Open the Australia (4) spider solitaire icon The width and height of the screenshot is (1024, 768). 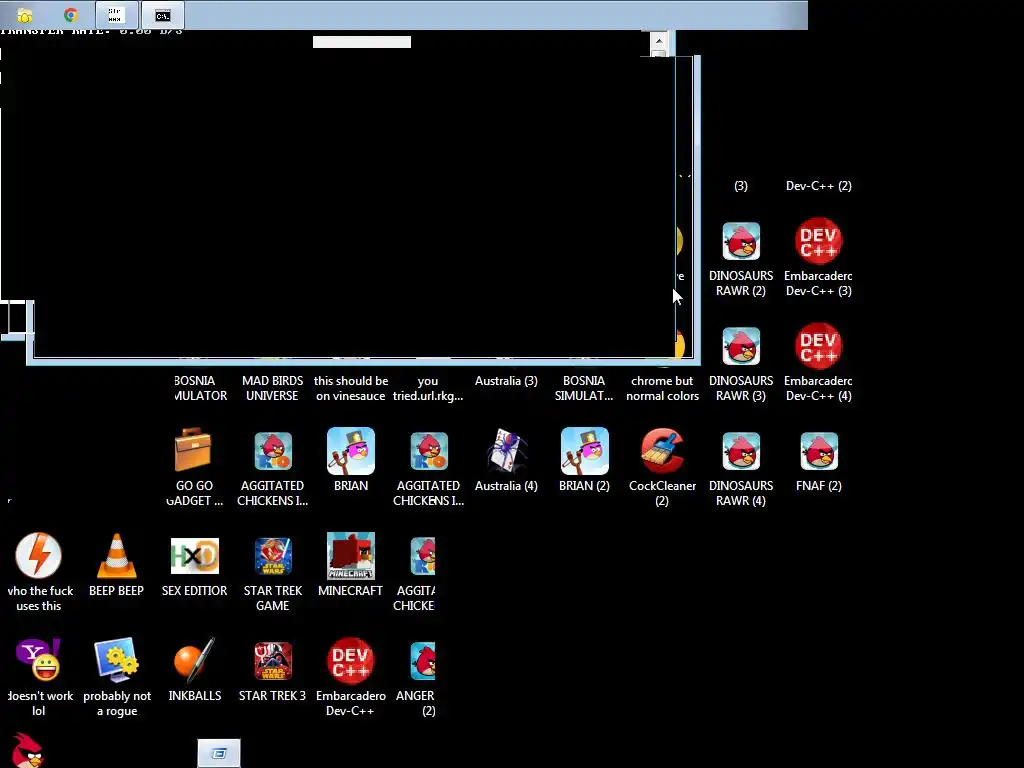[x=506, y=451]
